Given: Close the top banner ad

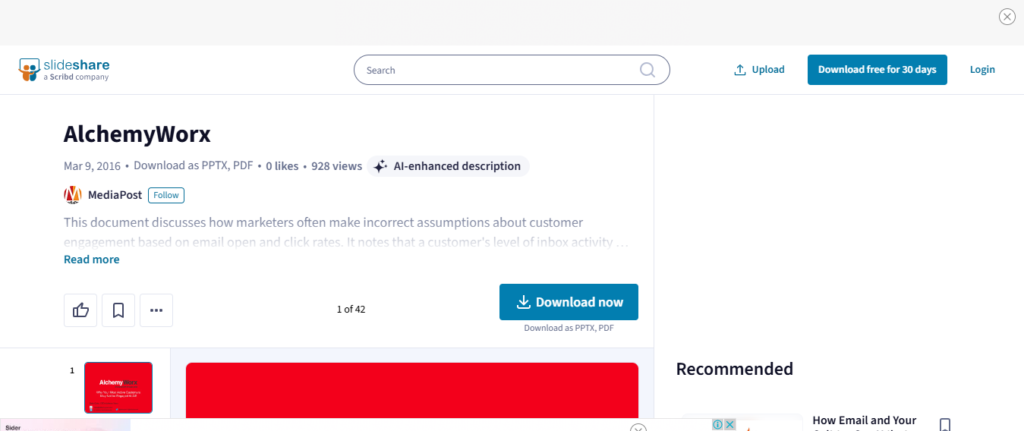Looking at the screenshot, I should (1006, 17).
